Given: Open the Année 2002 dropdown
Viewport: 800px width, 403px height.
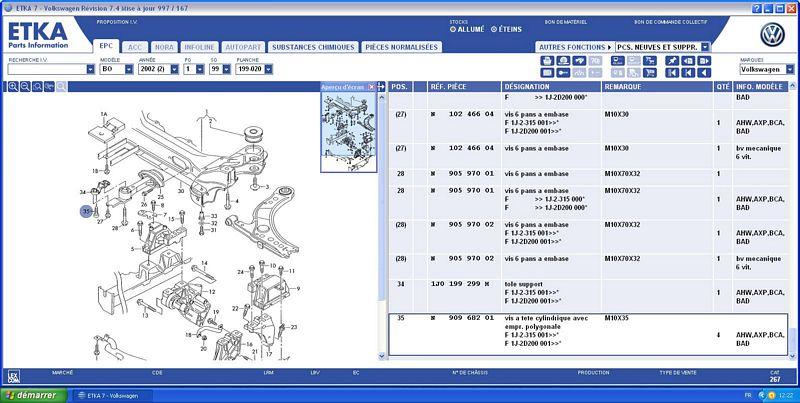Looking at the screenshot, I should click(174, 69).
